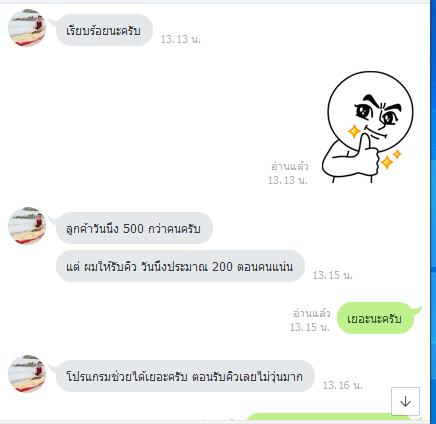
Task: Open profile picture beside เรียบร้อยนะครับ message
Action: pyautogui.click(x=27, y=28)
